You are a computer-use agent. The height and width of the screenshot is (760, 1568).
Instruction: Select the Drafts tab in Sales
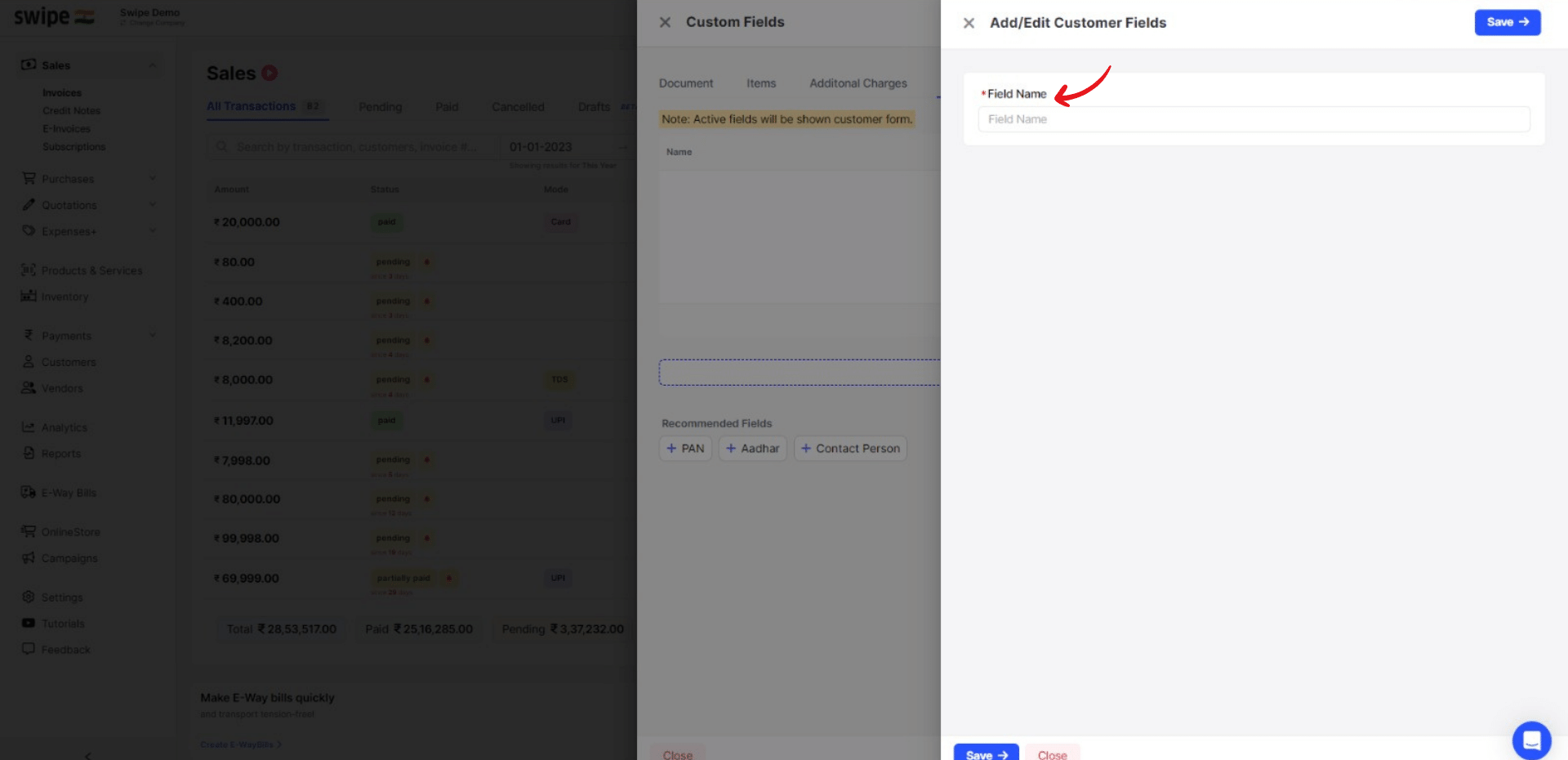pos(595,107)
